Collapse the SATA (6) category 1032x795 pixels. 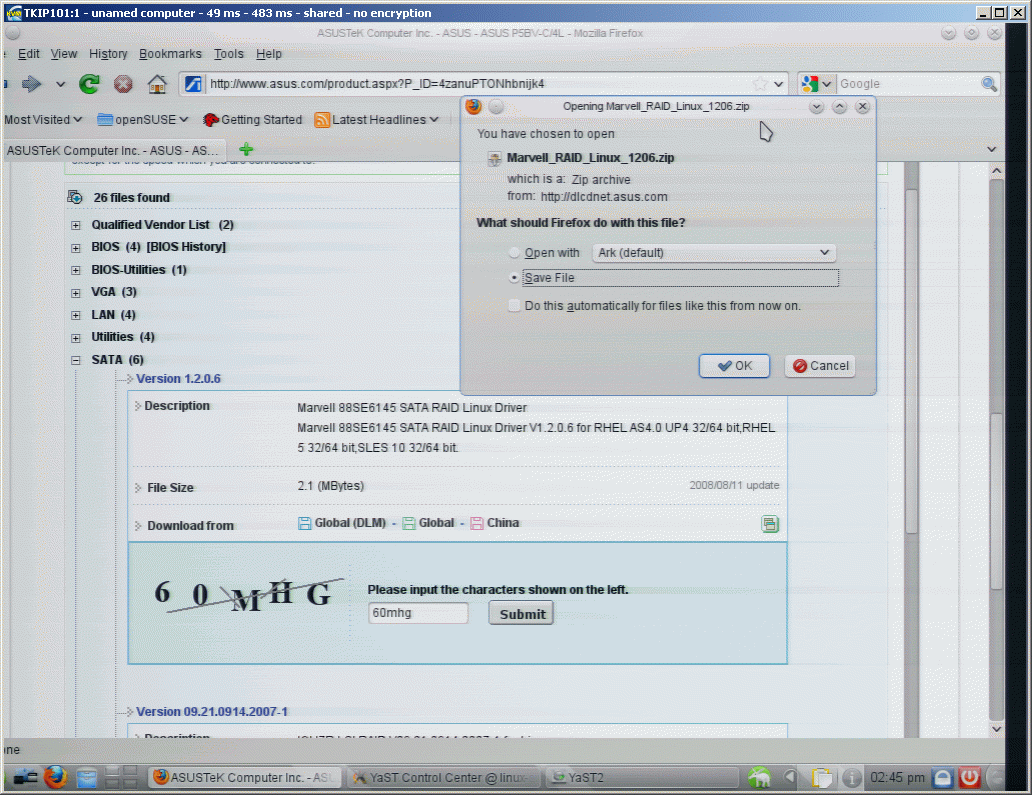[x=76, y=360]
